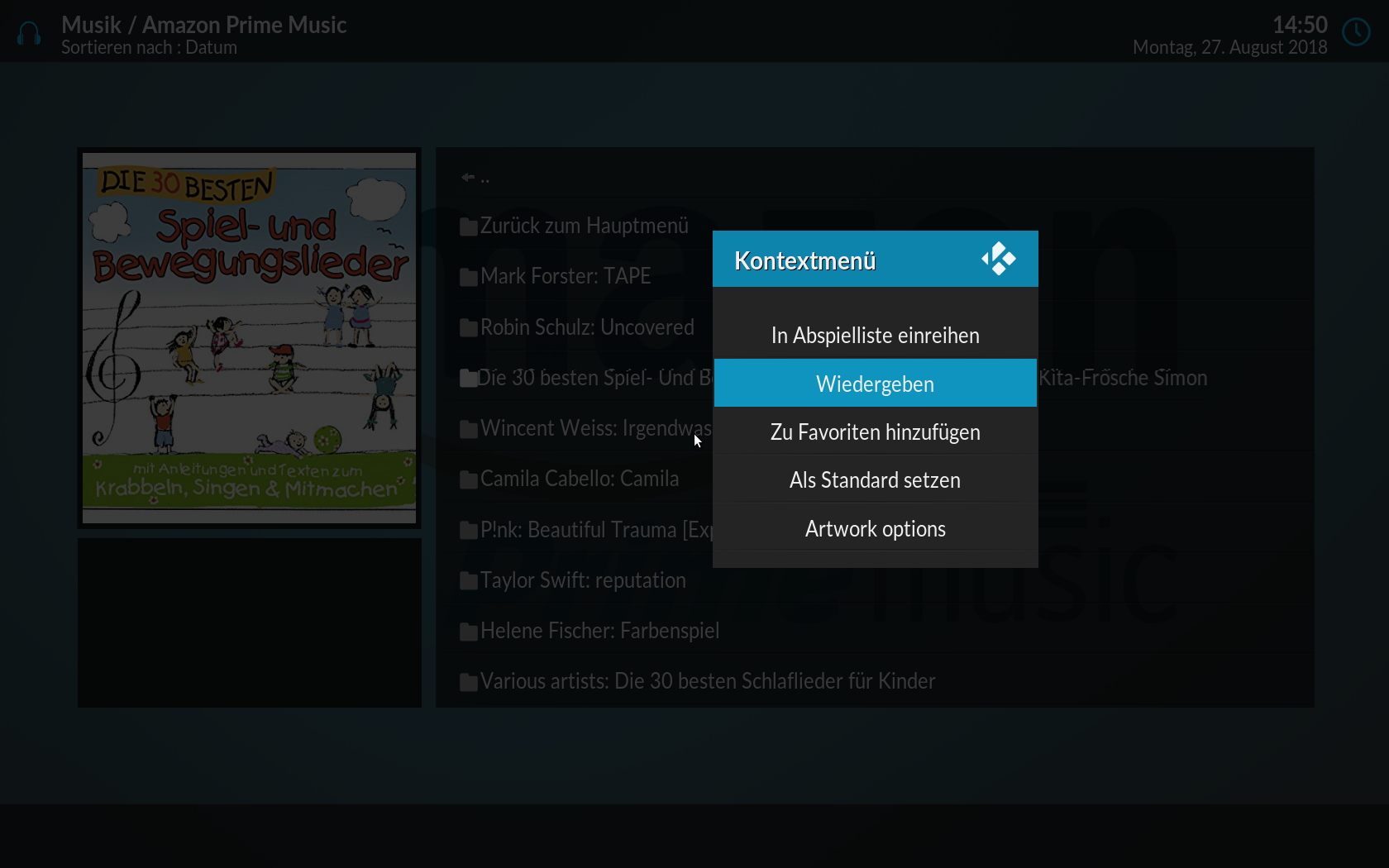Click the parent folder back arrow
Screen dimensions: 1389x868
tap(468, 177)
